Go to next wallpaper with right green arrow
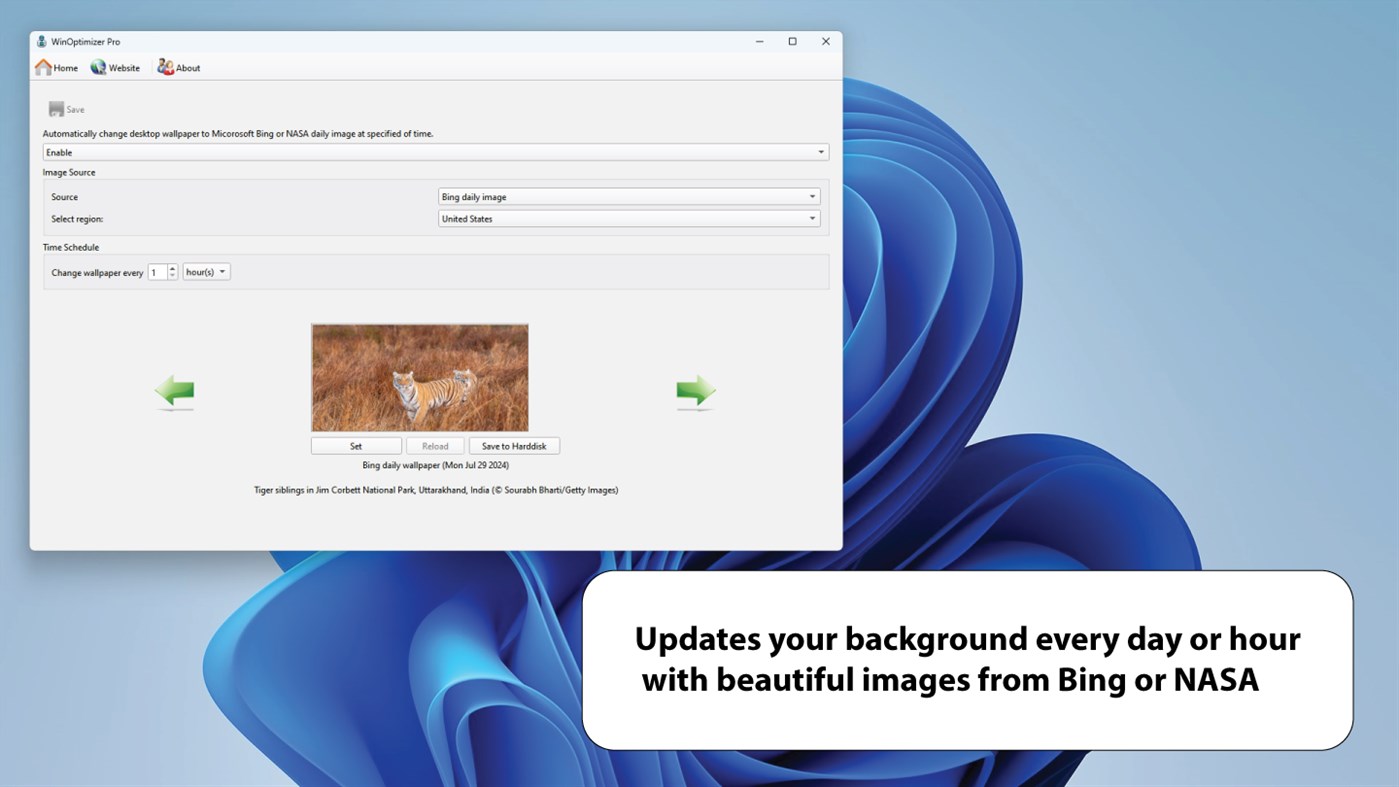 [x=696, y=392]
